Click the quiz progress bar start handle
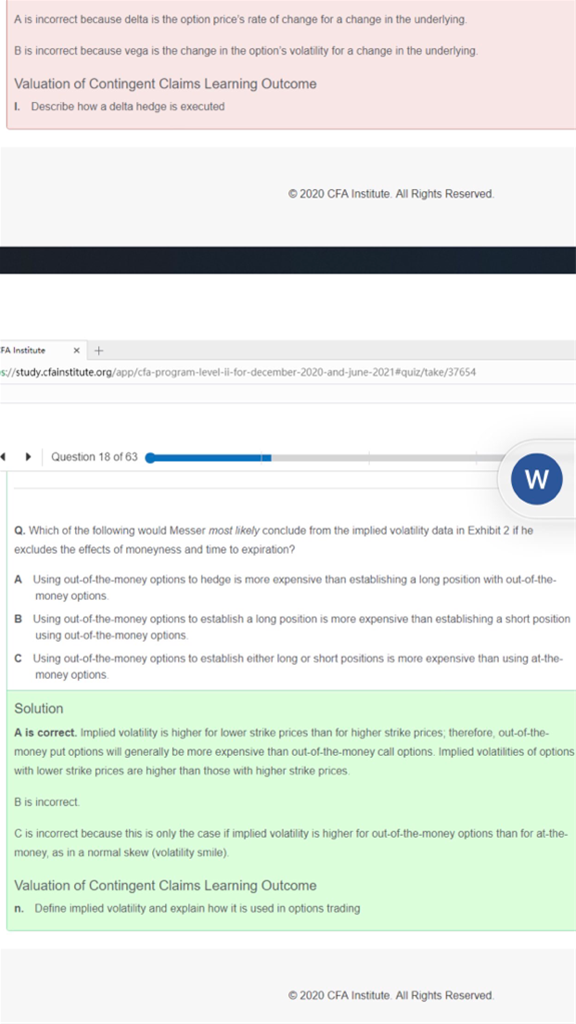Screen dimensions: 576x1024 click(x=150, y=458)
